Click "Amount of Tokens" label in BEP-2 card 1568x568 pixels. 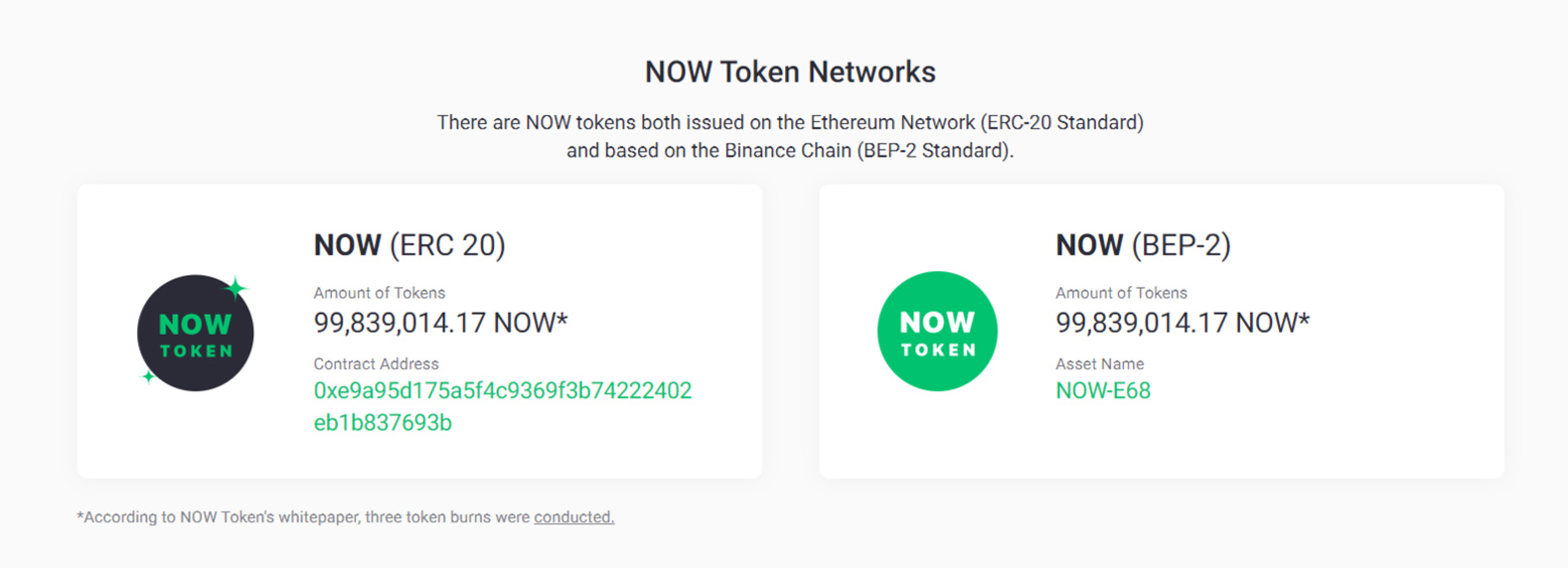point(1122,292)
